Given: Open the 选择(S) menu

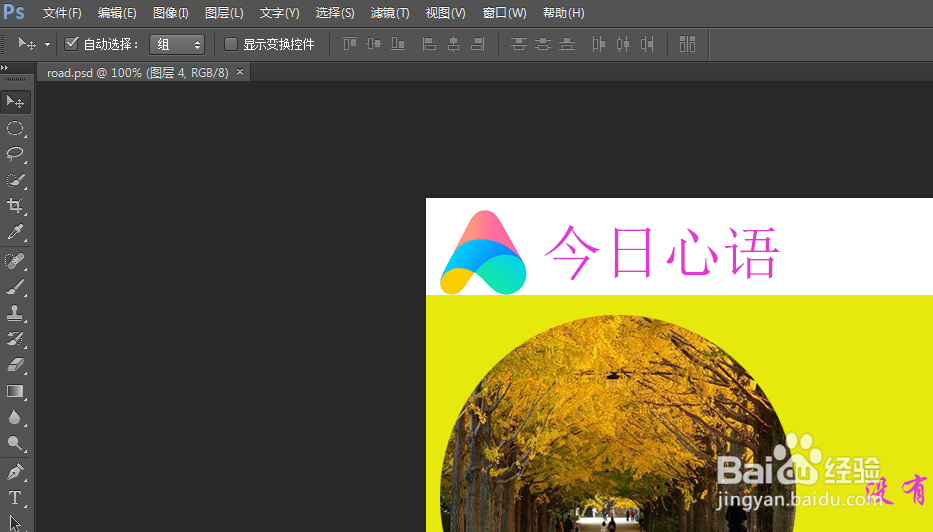Looking at the screenshot, I should tap(335, 12).
